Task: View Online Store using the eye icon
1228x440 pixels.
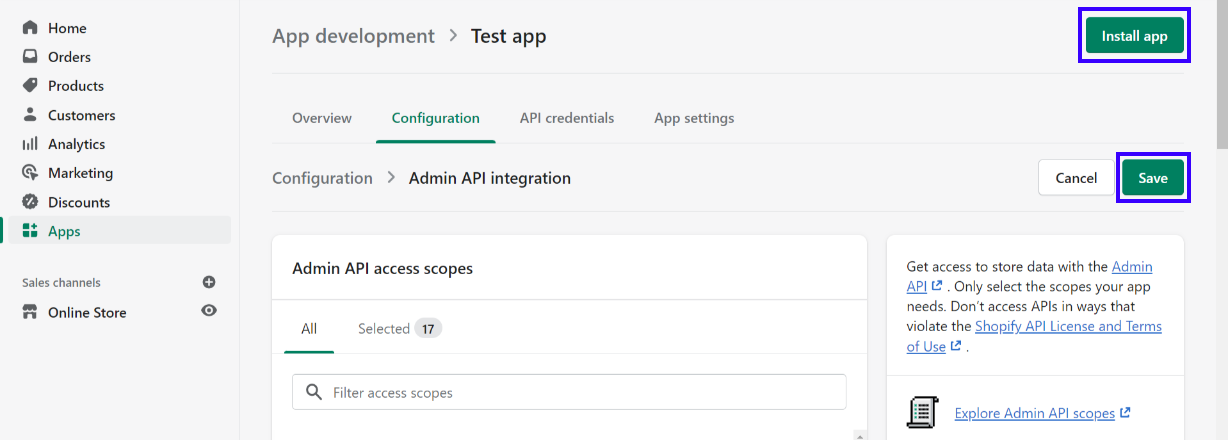Action: click(209, 311)
